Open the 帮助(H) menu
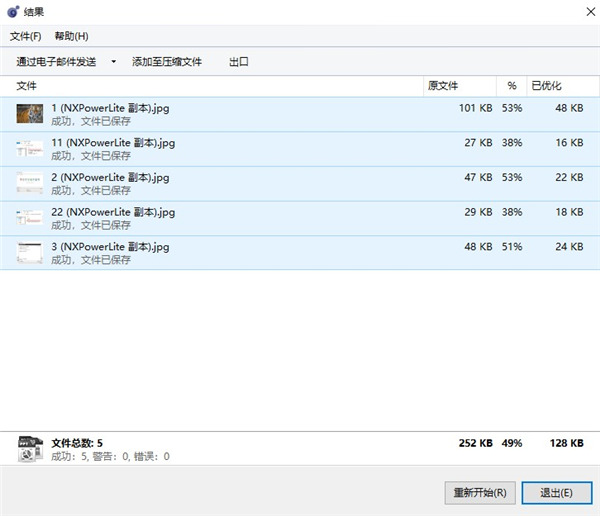Image resolution: width=600 pixels, height=516 pixels. click(x=71, y=37)
